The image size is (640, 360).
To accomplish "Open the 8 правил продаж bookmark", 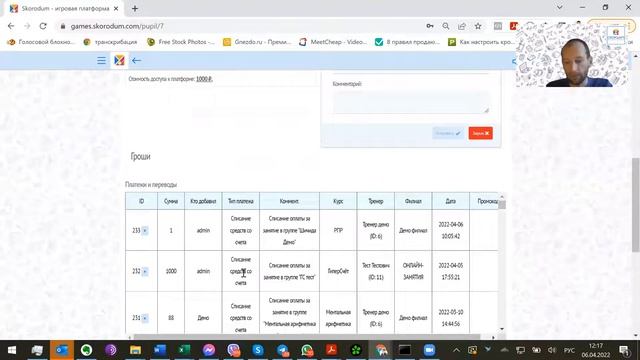I will (x=407, y=42).
